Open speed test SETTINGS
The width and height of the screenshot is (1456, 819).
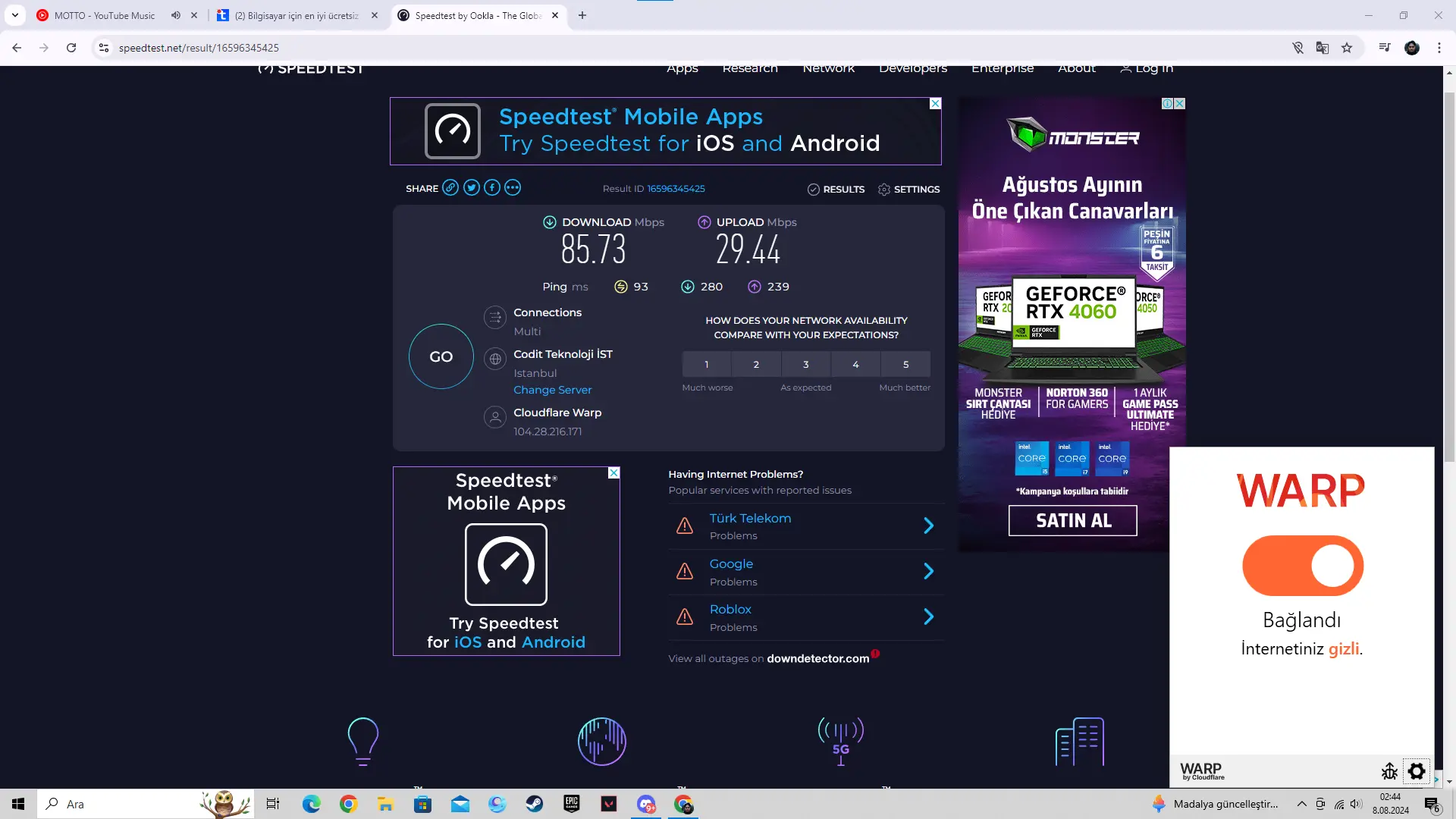point(908,189)
